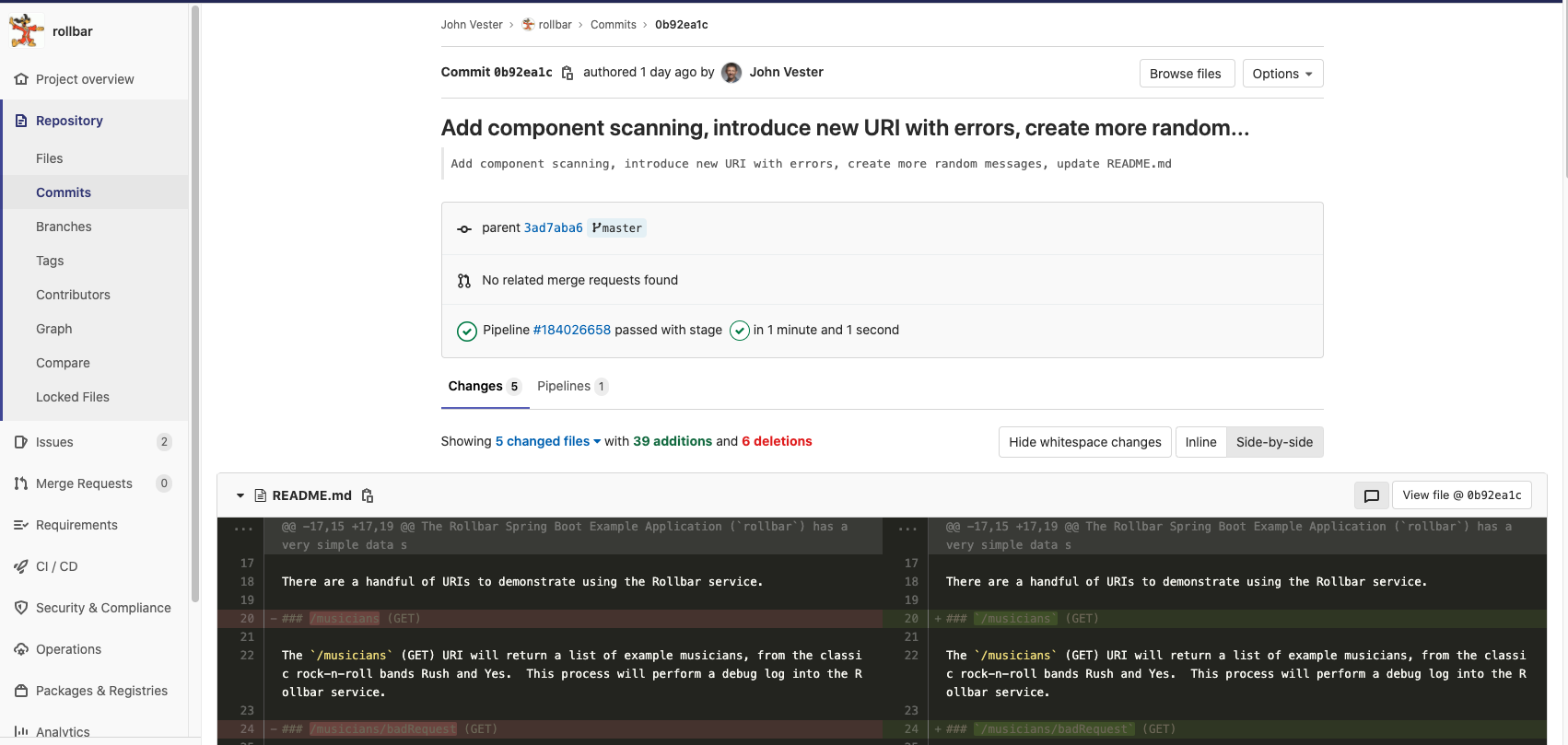Select Side-by-side diff view

pos(1274,442)
